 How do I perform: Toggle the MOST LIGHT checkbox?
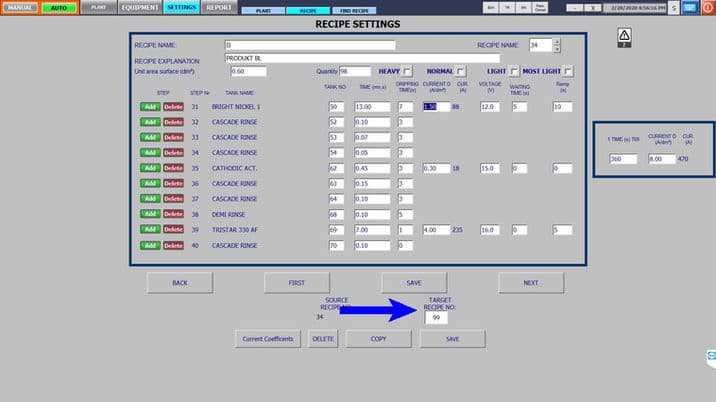[x=568, y=72]
